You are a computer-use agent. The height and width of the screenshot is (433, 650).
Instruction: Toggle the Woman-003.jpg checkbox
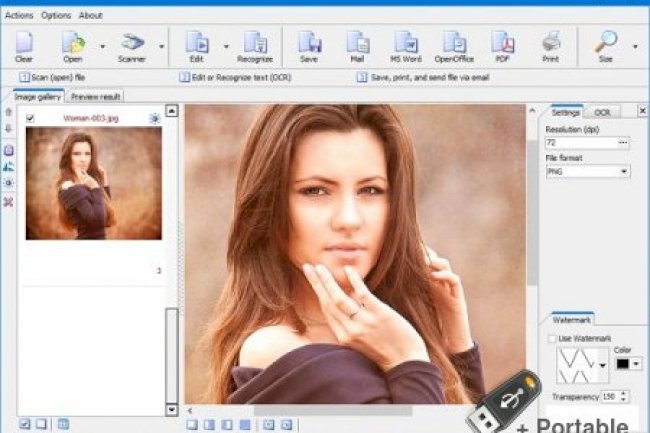[31, 118]
